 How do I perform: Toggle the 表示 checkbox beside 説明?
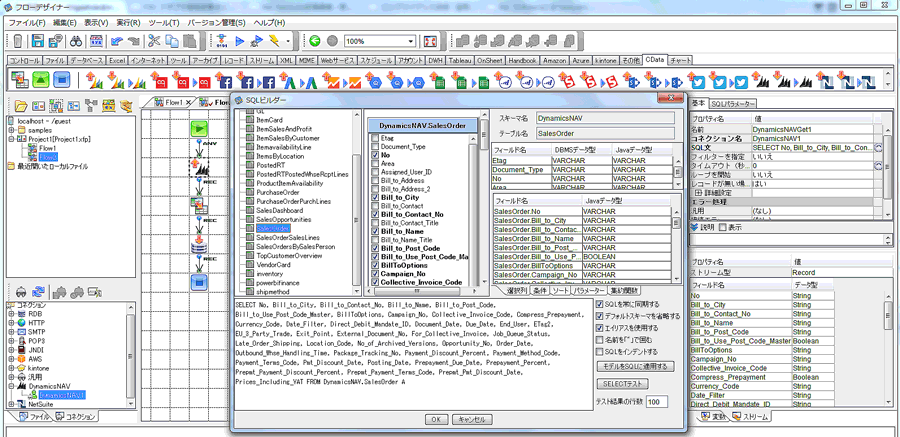723,227
